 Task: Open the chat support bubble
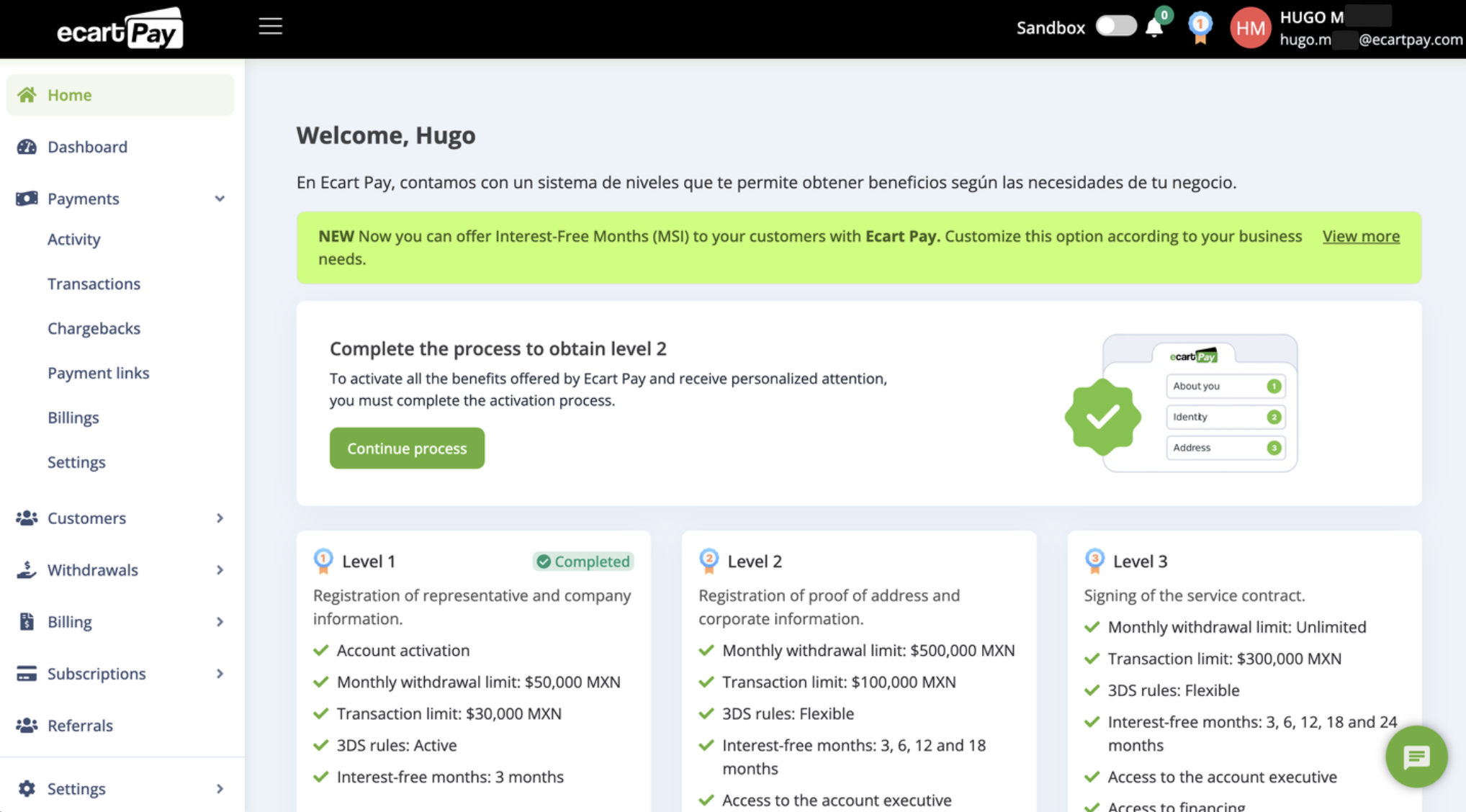point(1416,757)
